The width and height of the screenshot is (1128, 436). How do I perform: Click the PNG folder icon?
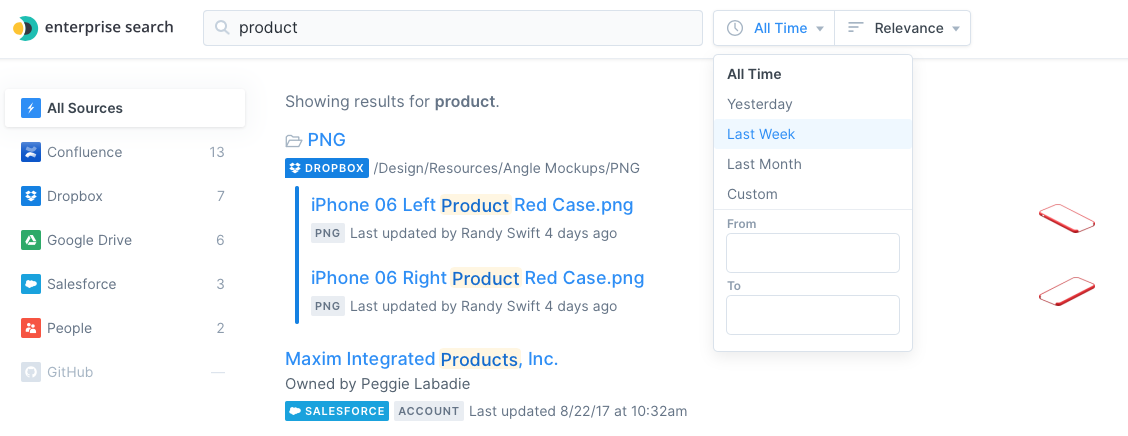click(294, 141)
